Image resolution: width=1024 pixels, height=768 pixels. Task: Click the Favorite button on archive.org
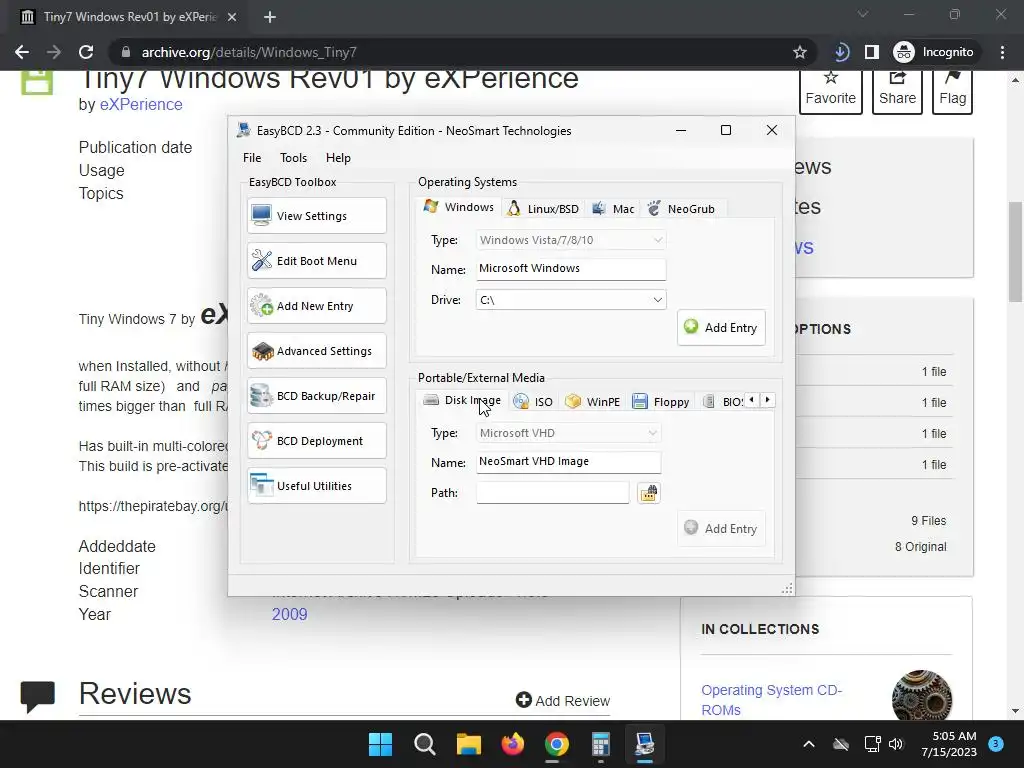click(831, 89)
